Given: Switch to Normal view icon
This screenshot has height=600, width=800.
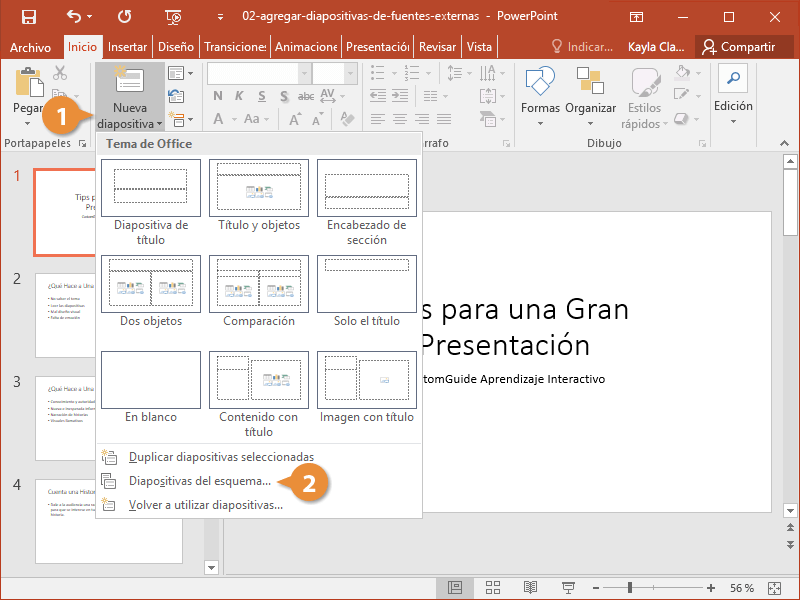Looking at the screenshot, I should (x=455, y=588).
